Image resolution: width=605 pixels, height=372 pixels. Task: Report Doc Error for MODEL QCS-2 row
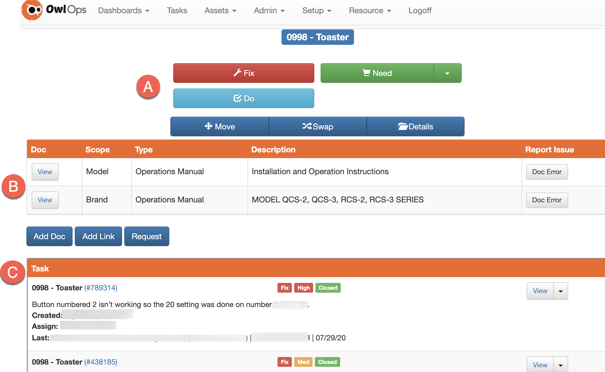547,200
